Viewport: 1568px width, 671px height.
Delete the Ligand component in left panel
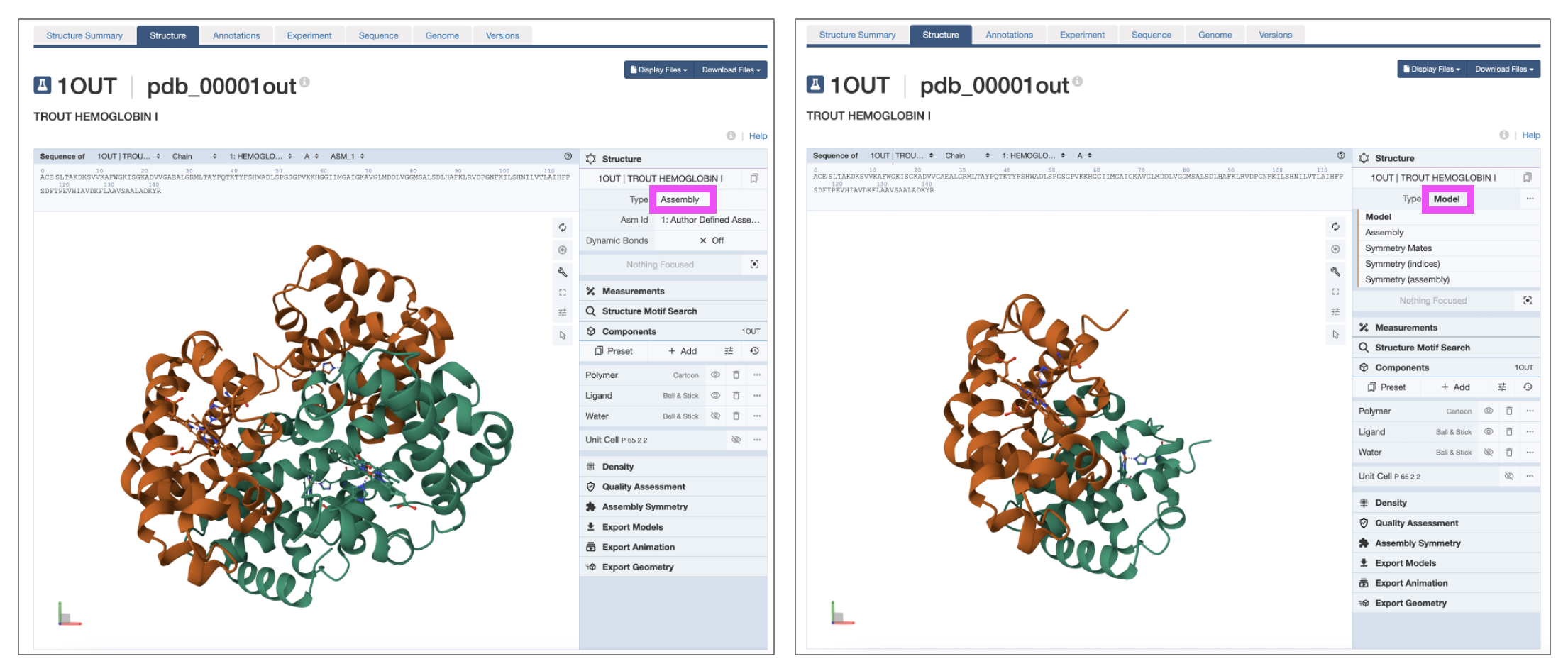click(x=736, y=396)
